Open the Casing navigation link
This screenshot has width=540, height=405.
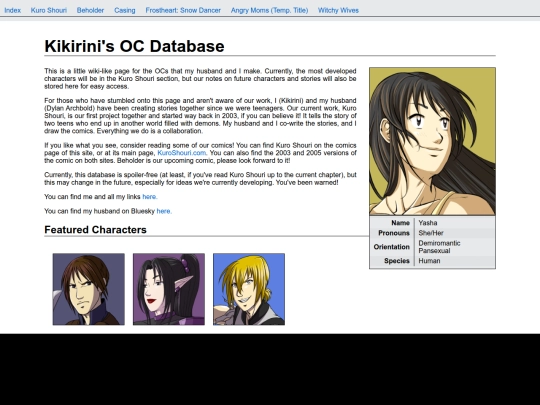(125, 10)
